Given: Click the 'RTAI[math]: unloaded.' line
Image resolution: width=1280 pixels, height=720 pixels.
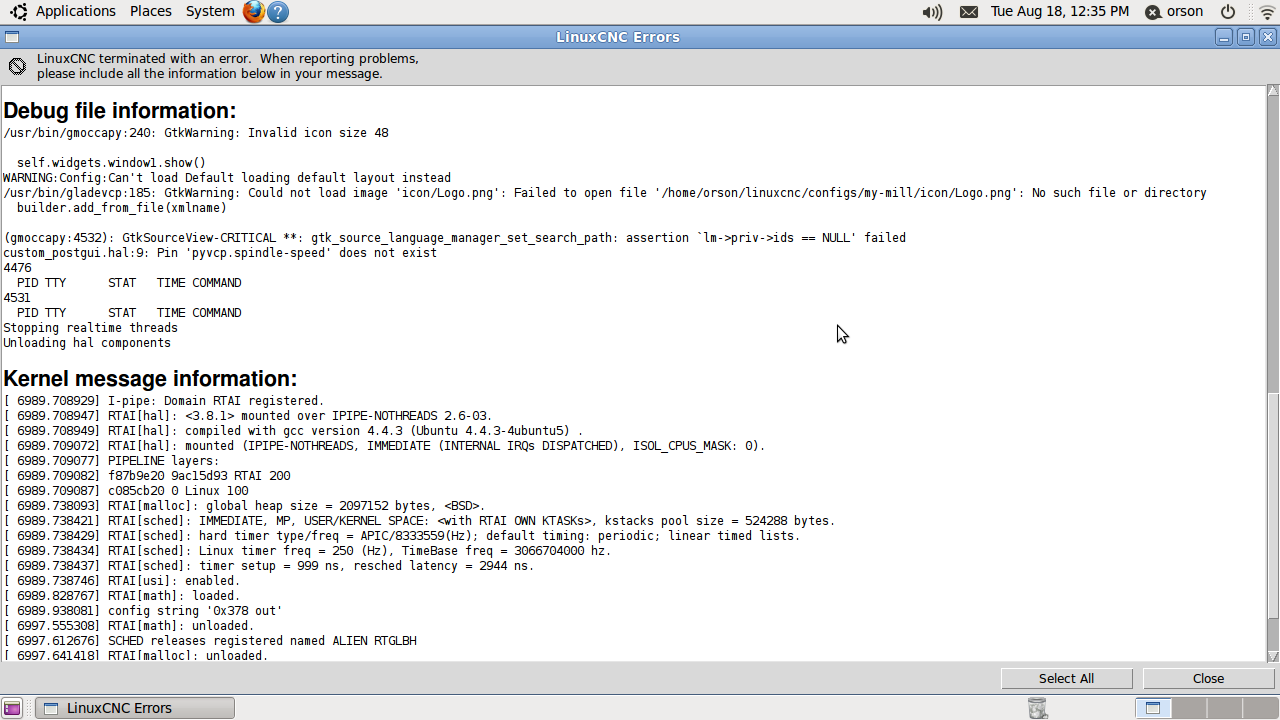Looking at the screenshot, I should pos(129,626).
